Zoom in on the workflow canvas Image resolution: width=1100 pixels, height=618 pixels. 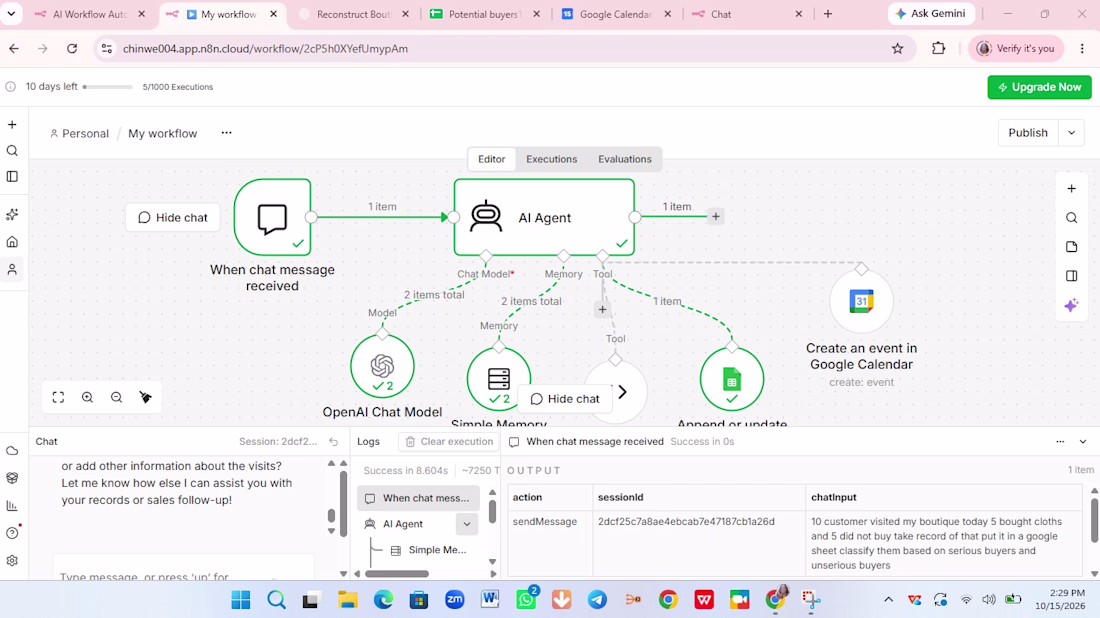[88, 397]
